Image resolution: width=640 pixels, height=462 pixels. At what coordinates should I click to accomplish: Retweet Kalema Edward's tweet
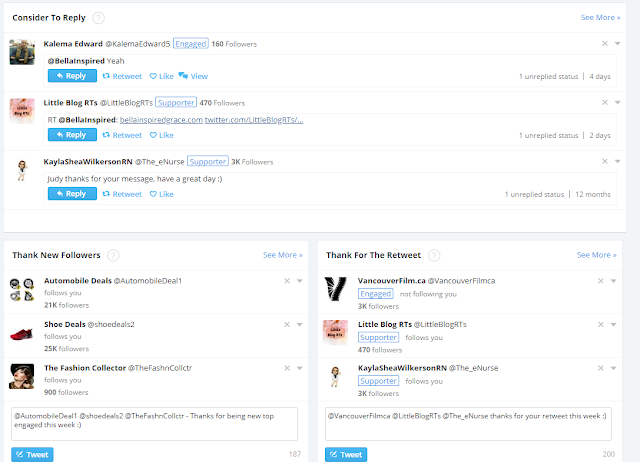coord(122,76)
